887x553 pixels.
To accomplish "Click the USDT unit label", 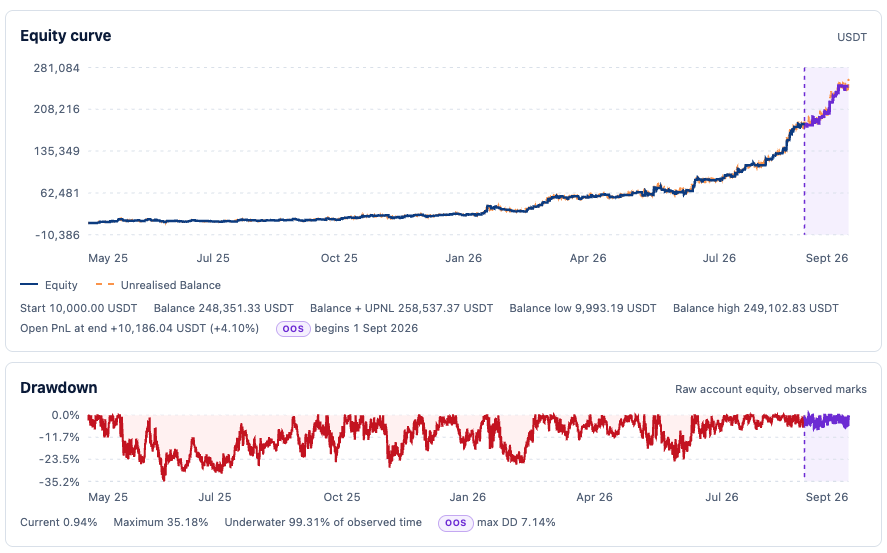I will pos(852,37).
